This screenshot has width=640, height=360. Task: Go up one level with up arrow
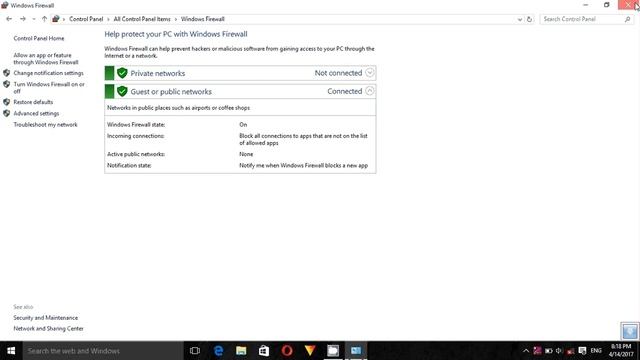44,19
